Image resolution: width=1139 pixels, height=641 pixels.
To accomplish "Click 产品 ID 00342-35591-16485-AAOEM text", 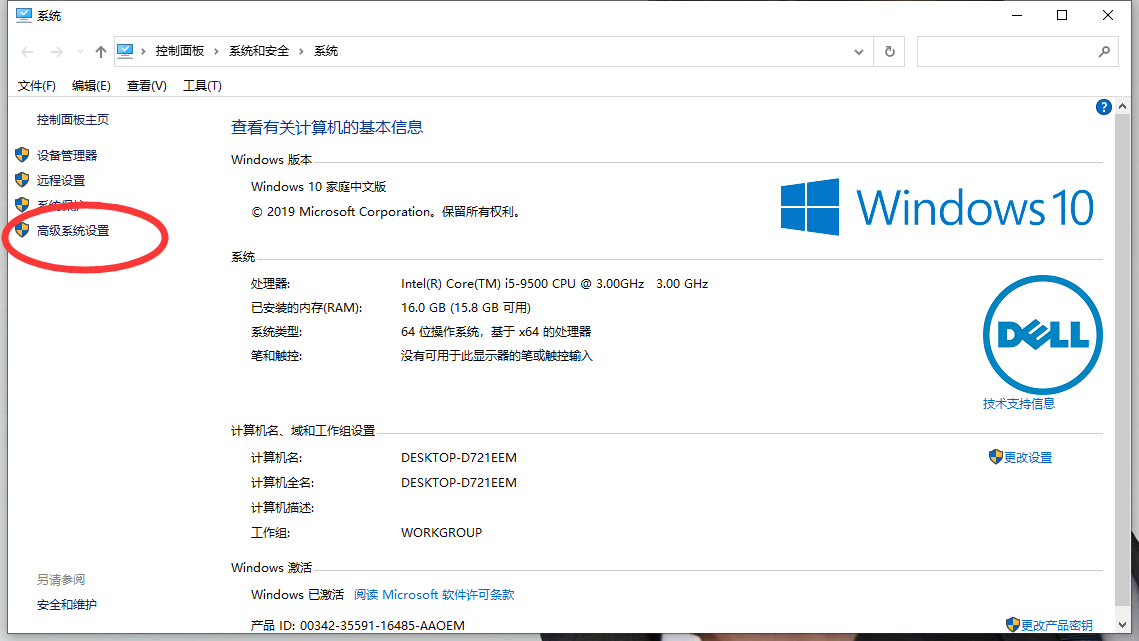I will click(x=357, y=626).
